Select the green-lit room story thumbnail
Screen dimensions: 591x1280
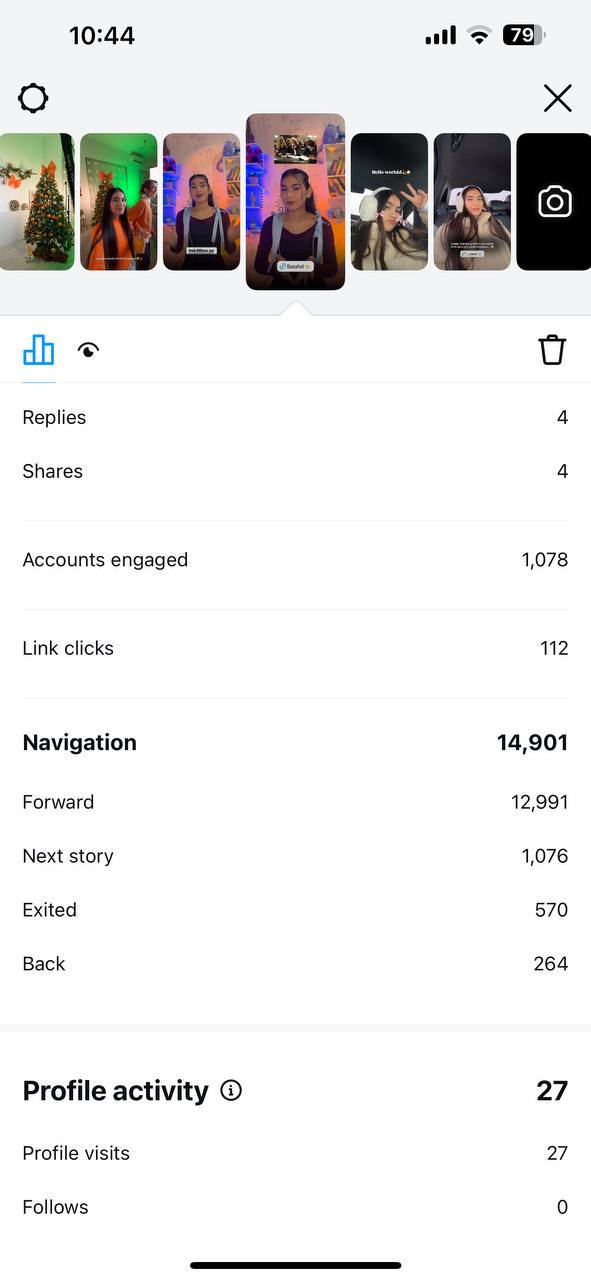click(119, 202)
